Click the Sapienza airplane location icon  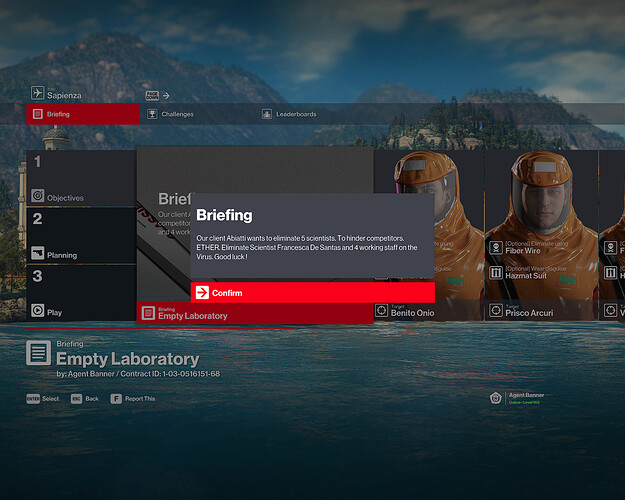point(37,93)
